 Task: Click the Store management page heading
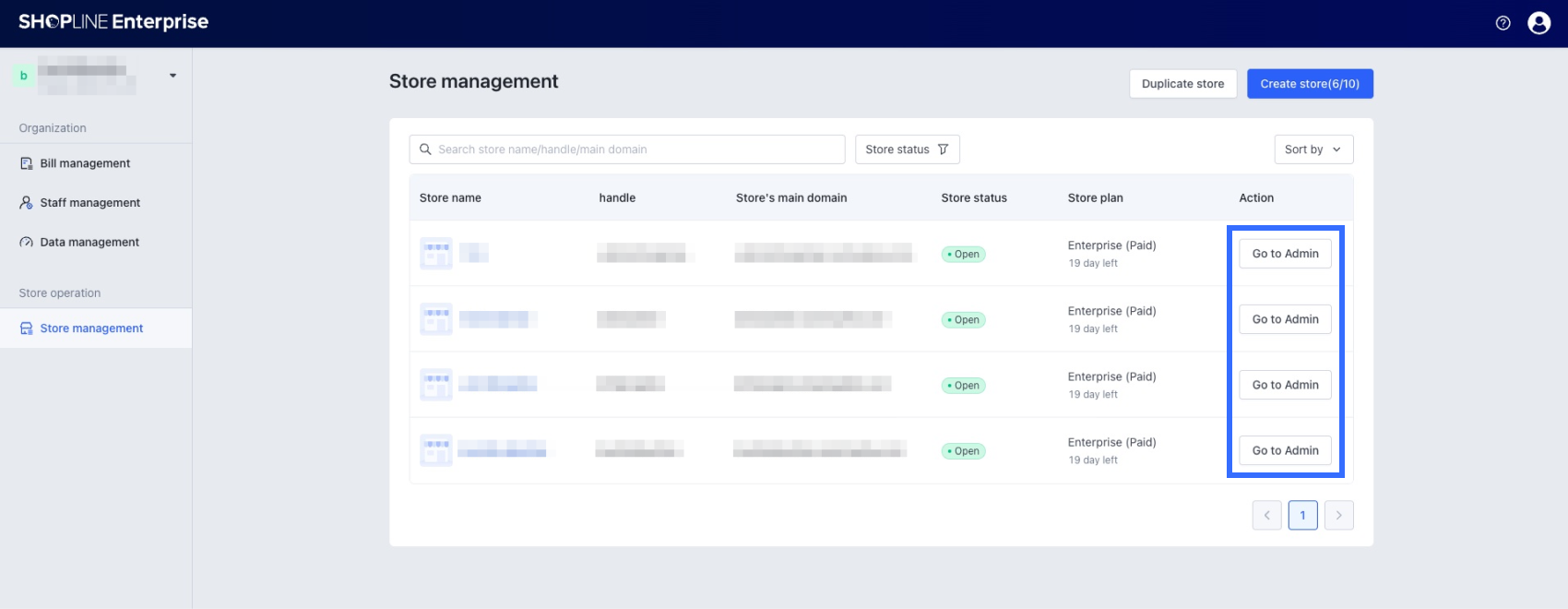click(473, 81)
